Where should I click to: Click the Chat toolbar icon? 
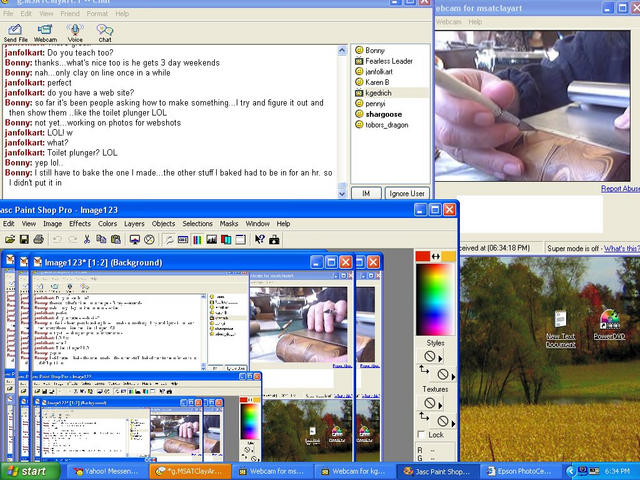tap(105, 33)
